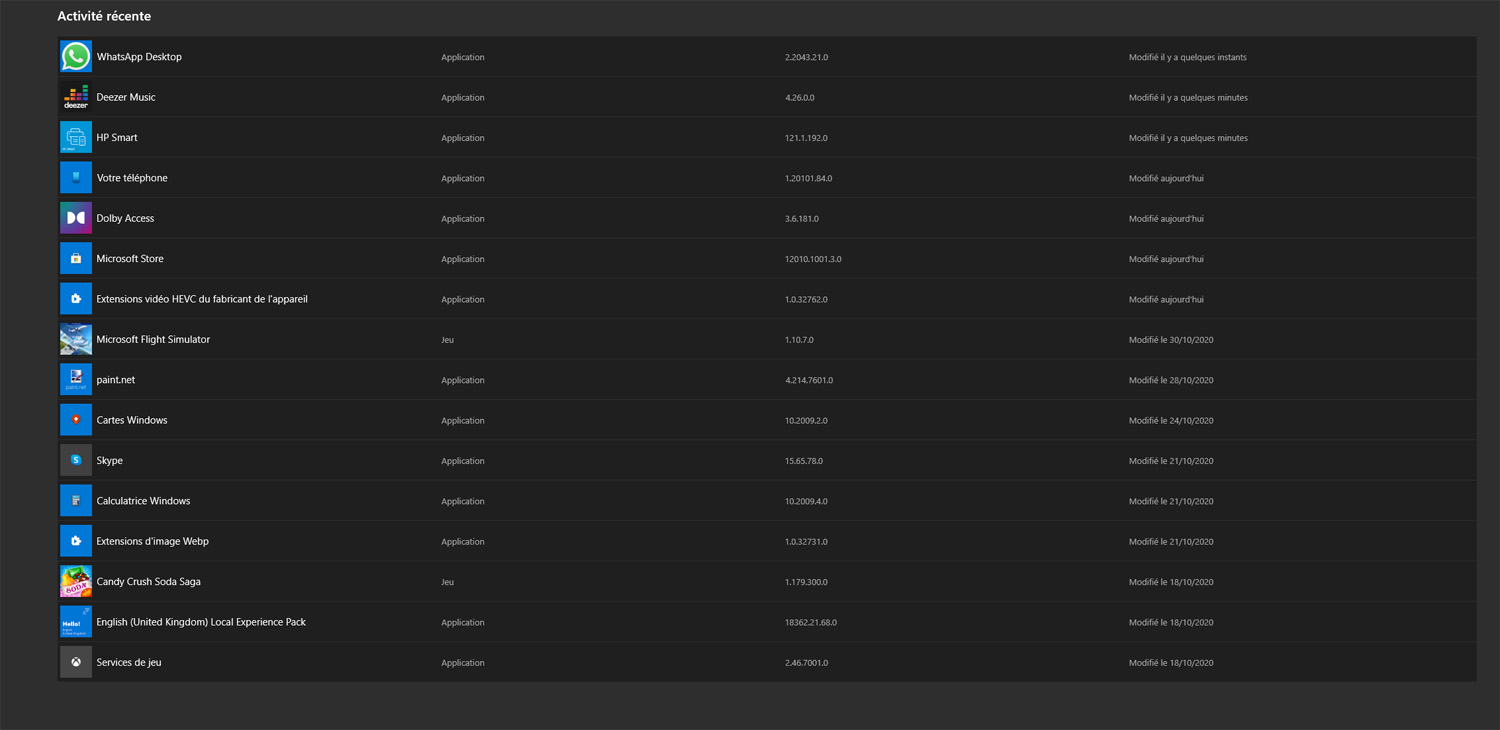
Task: Click modified date in Services de jeu row
Action: 1171,662
